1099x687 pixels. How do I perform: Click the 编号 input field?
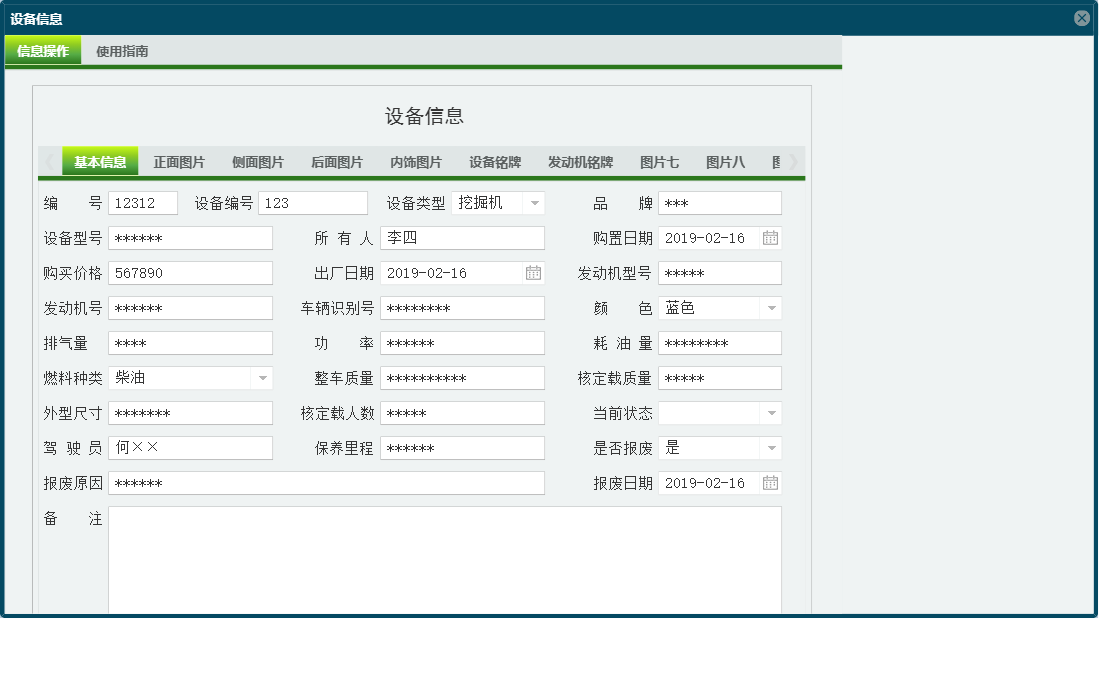(x=142, y=202)
